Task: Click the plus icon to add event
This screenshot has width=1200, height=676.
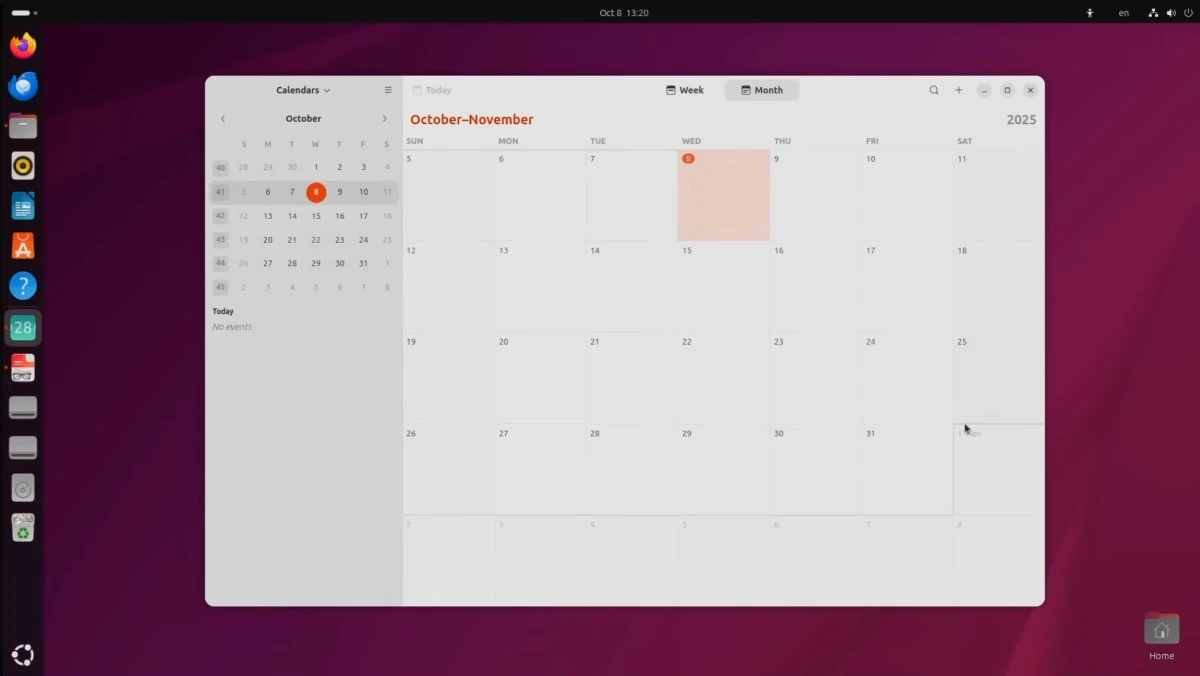Action: (x=959, y=90)
